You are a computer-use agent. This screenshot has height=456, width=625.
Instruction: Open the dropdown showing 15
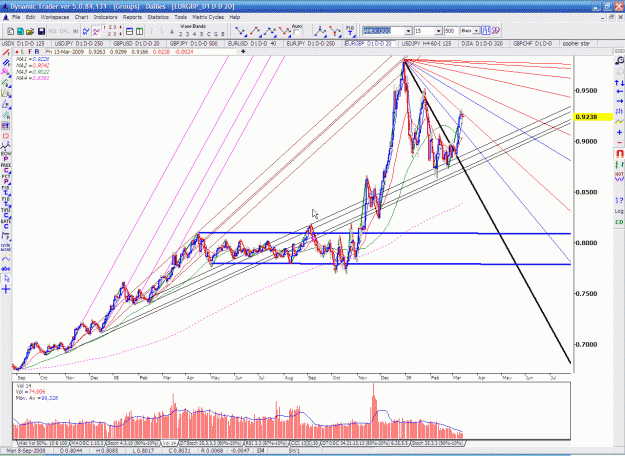[438, 31]
